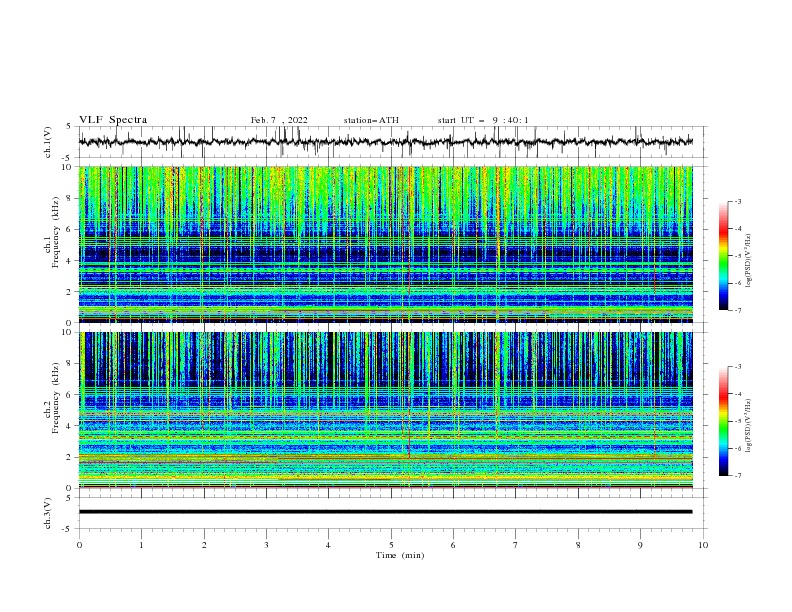Click the 10 minute tick on time axis
The image size is (792, 612).
703,545
